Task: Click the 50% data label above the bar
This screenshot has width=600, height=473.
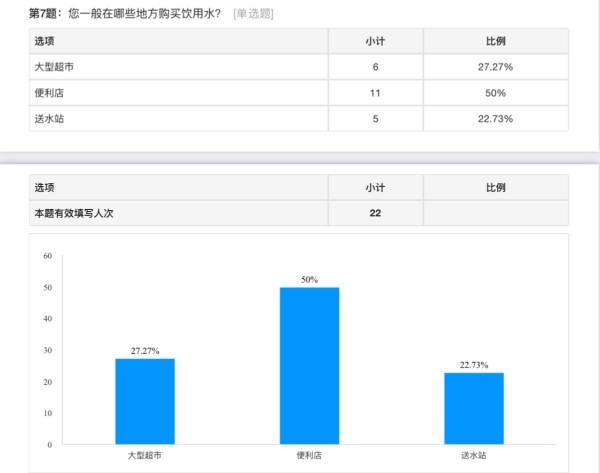Action: click(x=310, y=280)
